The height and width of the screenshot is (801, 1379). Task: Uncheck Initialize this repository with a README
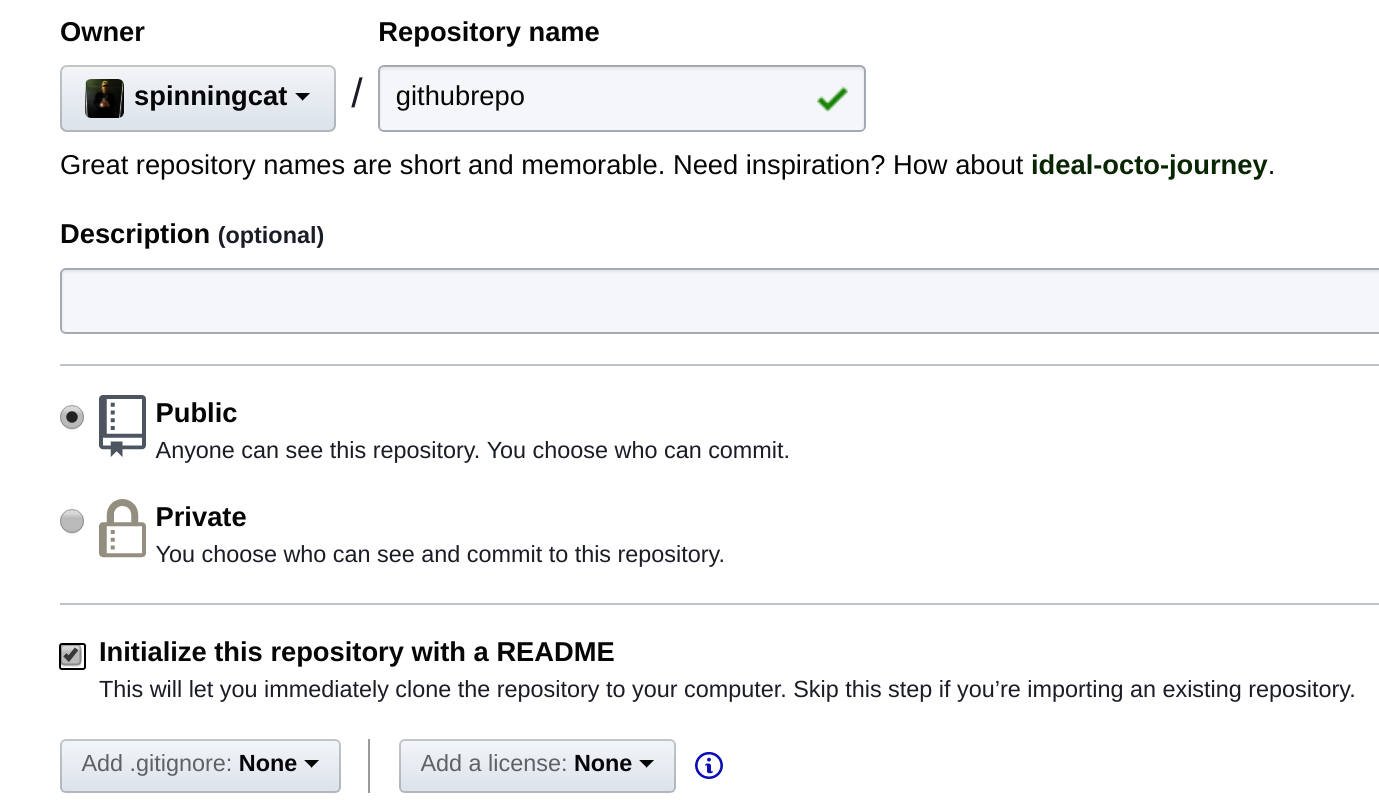(72, 655)
